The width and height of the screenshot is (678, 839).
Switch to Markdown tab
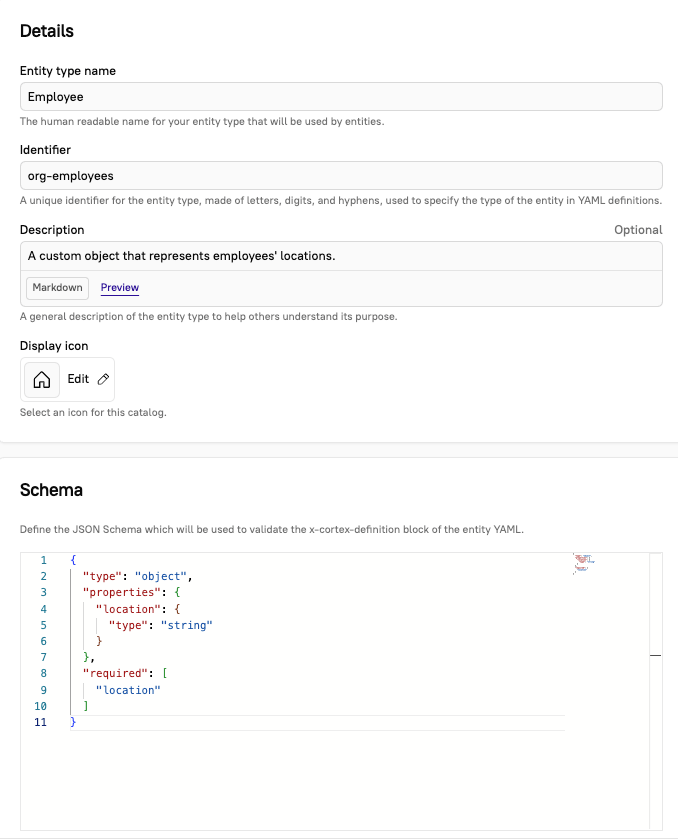tap(57, 288)
